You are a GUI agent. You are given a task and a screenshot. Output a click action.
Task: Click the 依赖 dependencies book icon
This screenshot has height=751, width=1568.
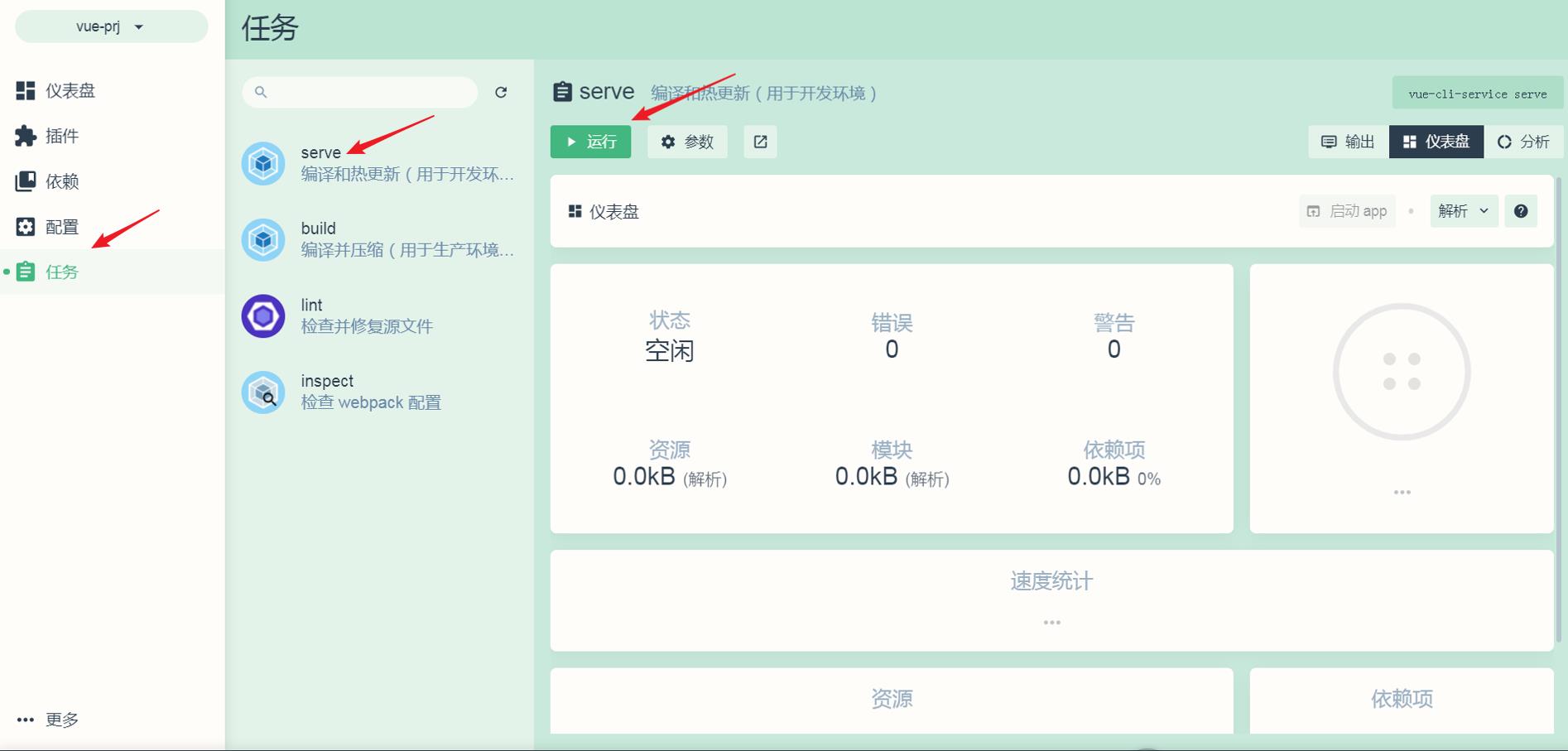tap(26, 181)
